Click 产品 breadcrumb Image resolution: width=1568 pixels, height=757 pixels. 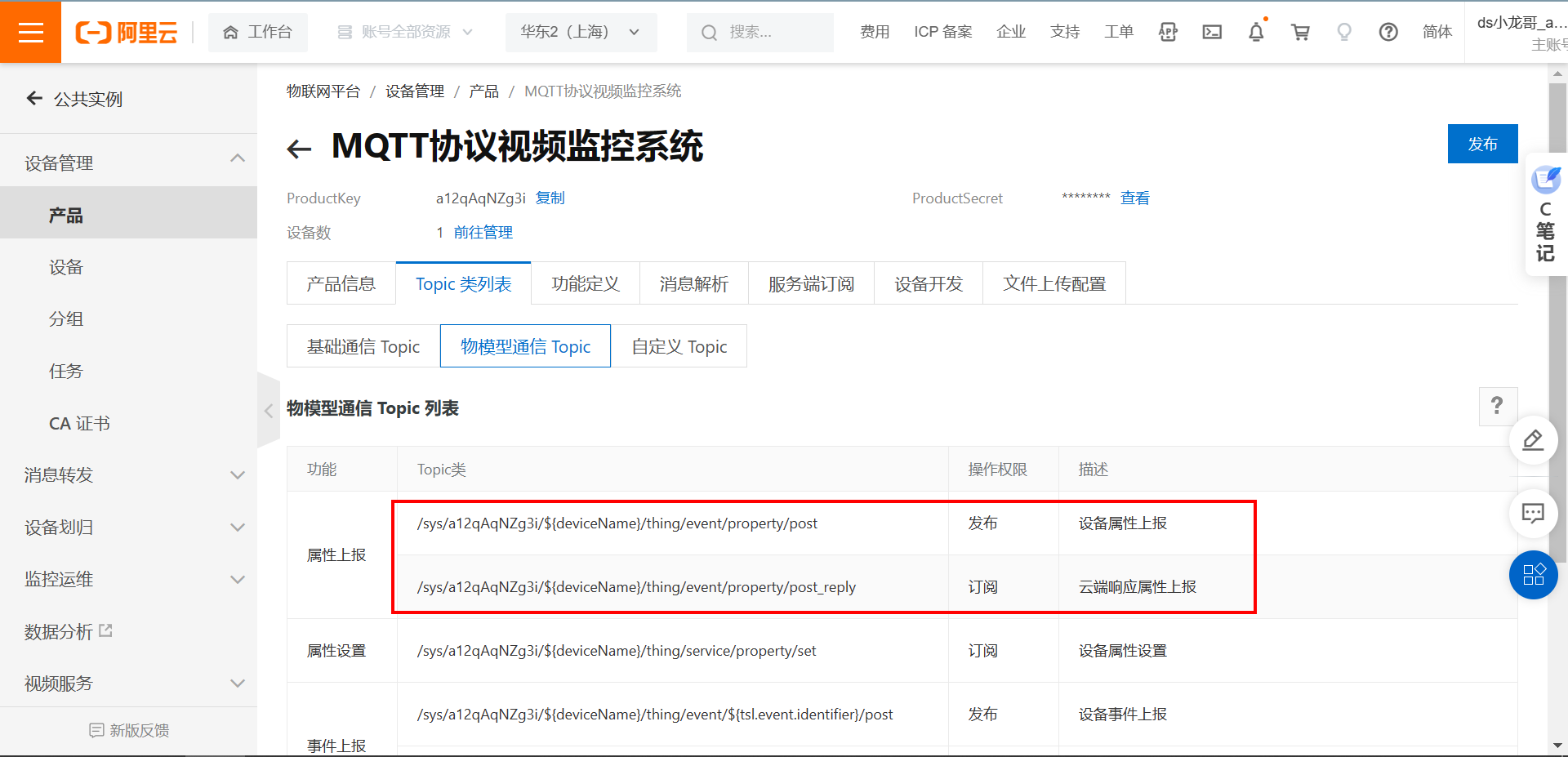483,91
